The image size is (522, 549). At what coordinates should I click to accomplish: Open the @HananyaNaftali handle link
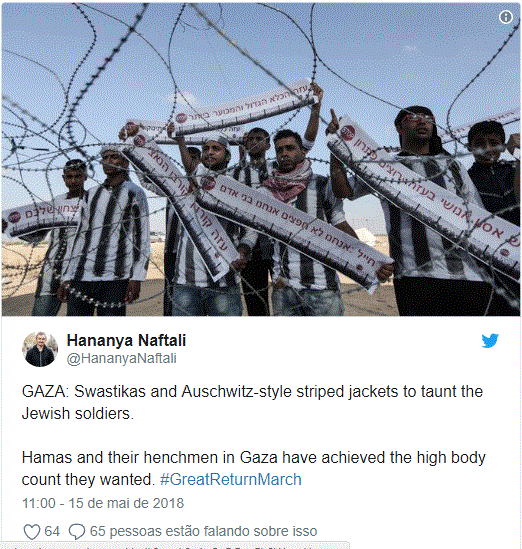pyautogui.click(x=121, y=359)
